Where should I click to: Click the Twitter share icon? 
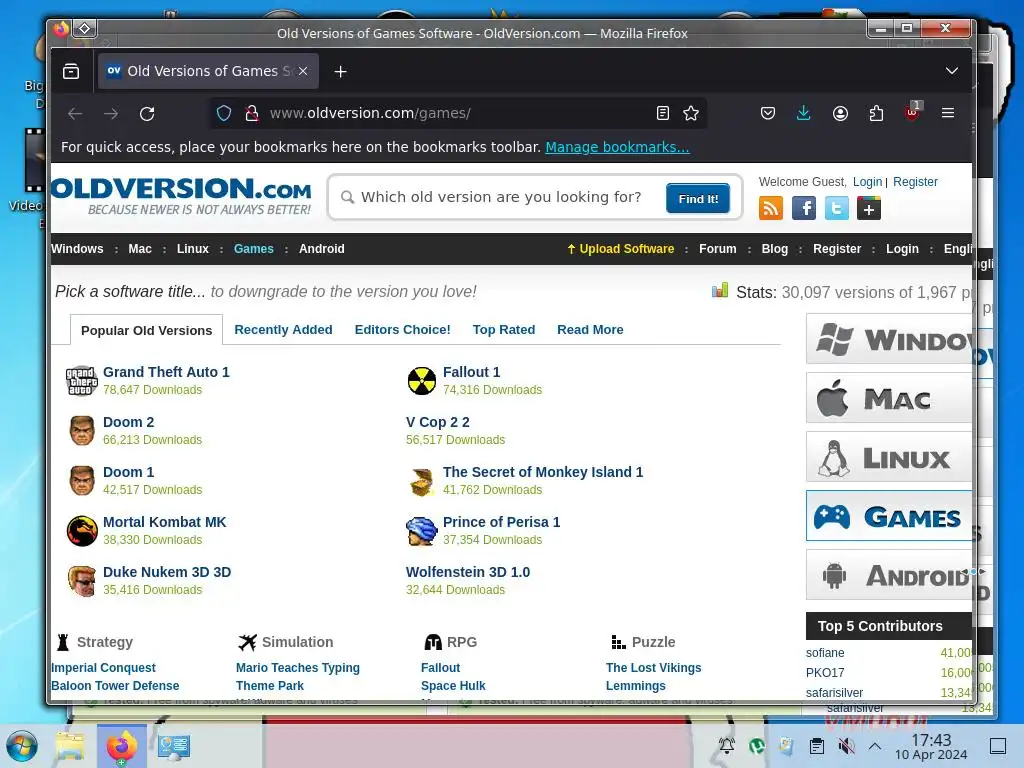click(837, 208)
